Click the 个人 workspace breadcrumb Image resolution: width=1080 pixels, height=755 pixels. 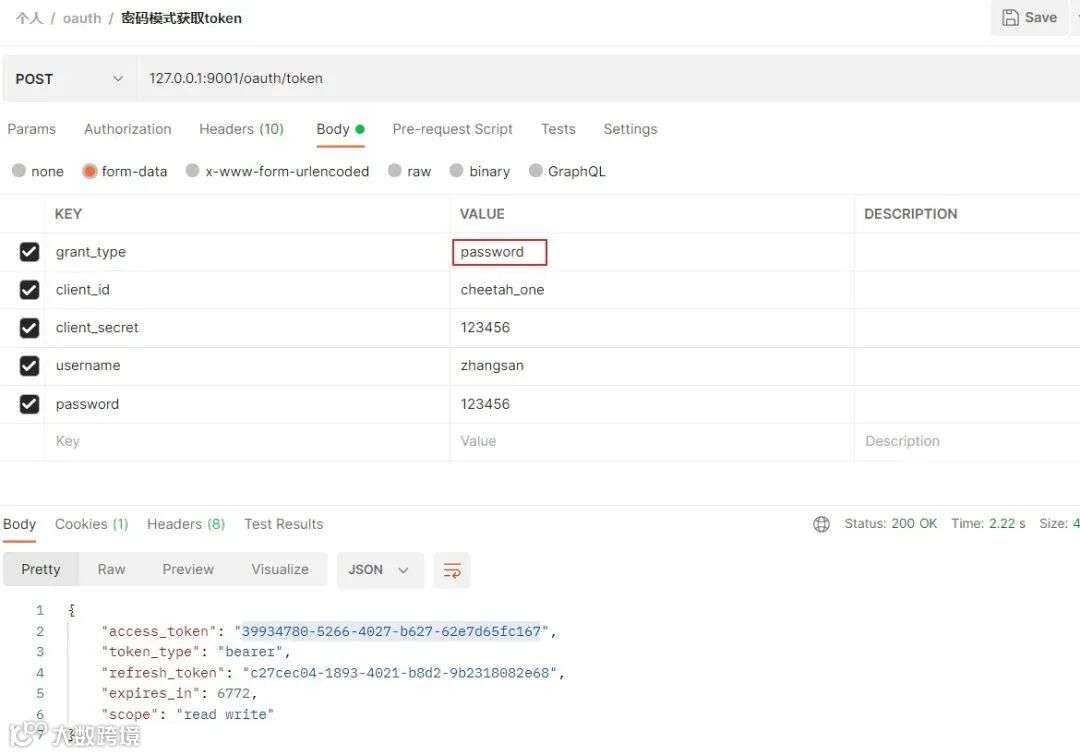click(30, 19)
